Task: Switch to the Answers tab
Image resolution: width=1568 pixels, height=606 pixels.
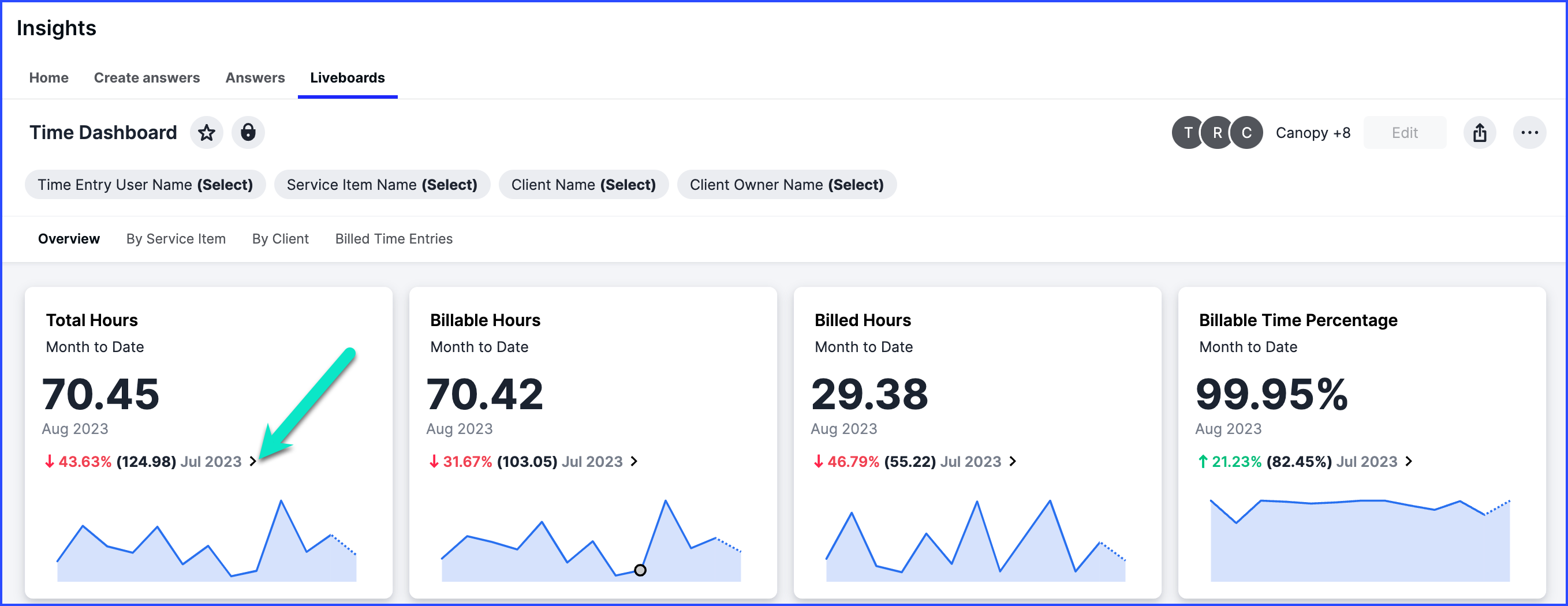Action: [x=255, y=78]
